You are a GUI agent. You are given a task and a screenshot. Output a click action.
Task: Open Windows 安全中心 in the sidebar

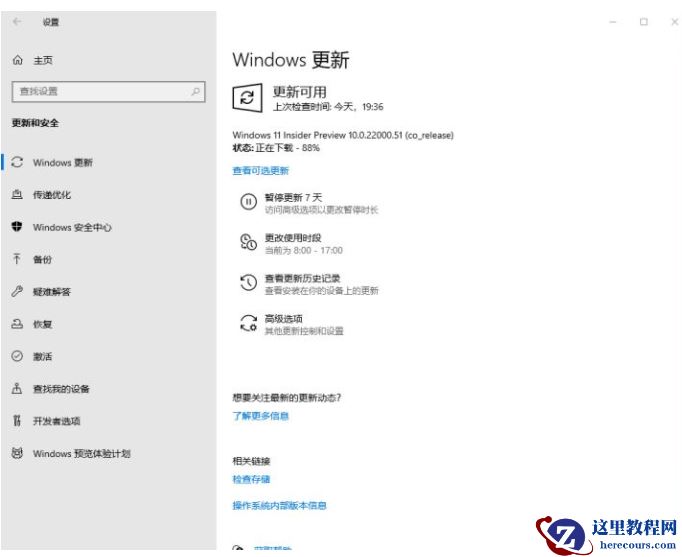tap(72, 227)
